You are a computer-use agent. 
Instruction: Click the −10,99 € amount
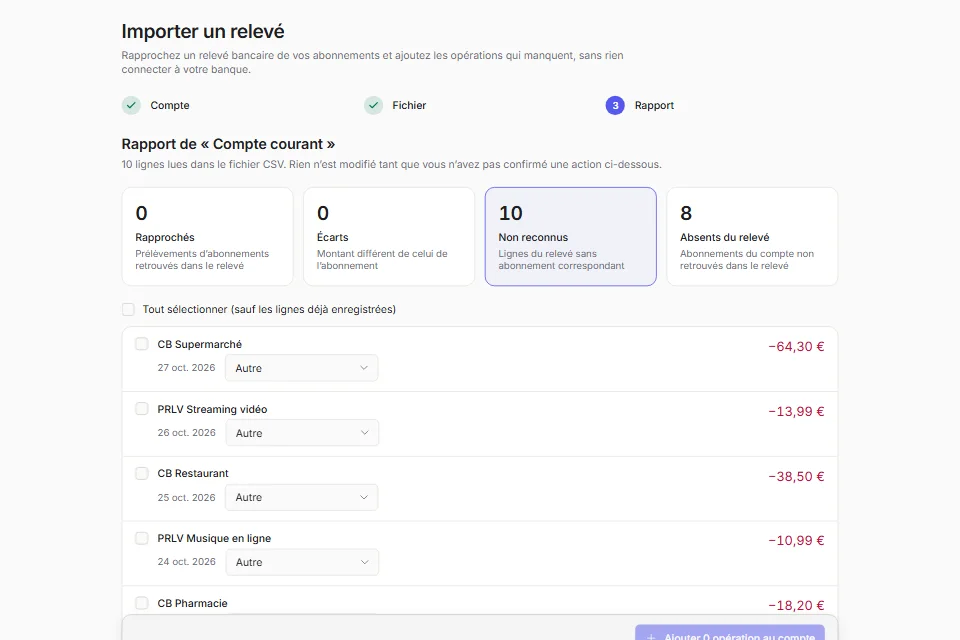pos(796,541)
